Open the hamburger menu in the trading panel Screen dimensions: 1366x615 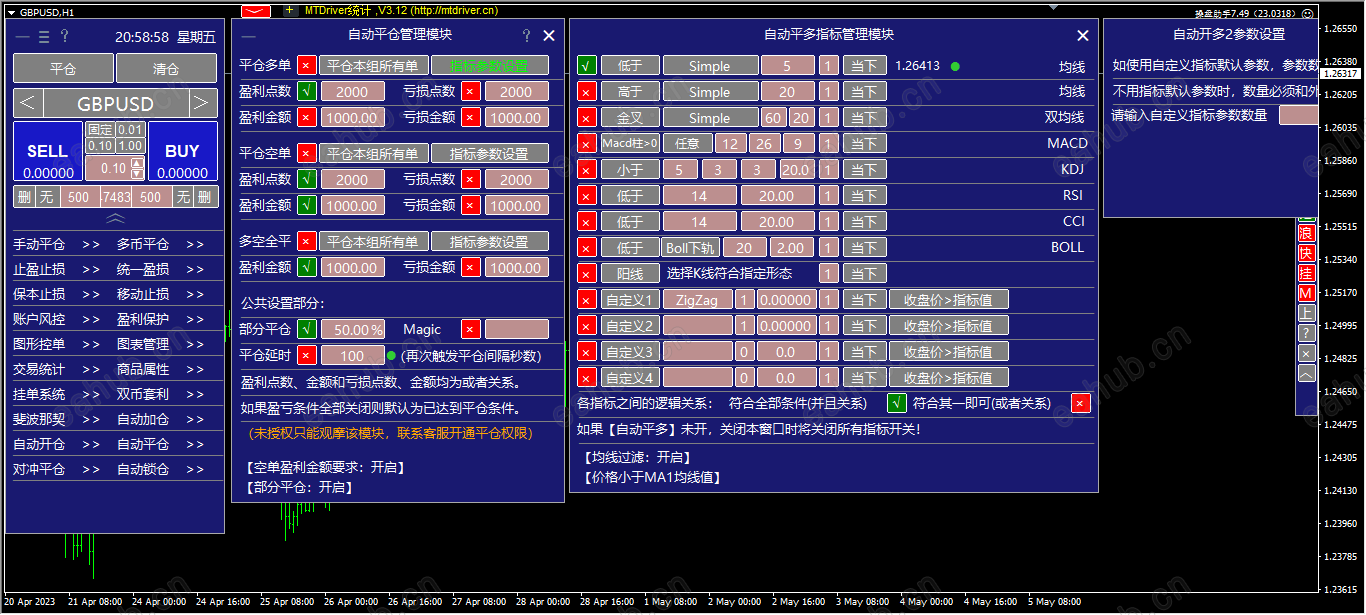pyautogui.click(x=44, y=37)
